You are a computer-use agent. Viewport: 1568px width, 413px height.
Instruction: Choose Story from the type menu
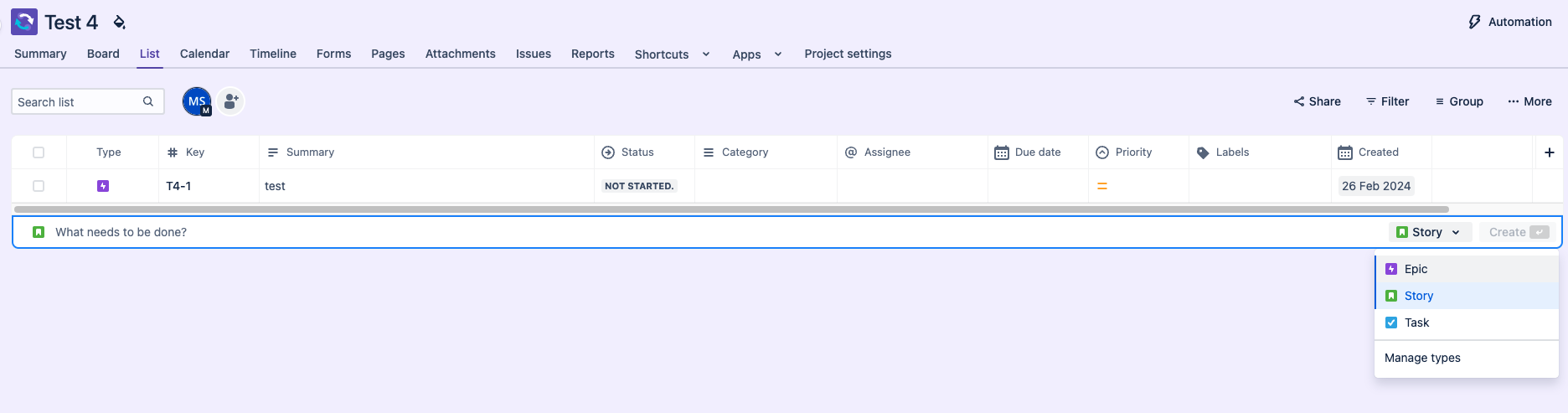[x=1467, y=296]
